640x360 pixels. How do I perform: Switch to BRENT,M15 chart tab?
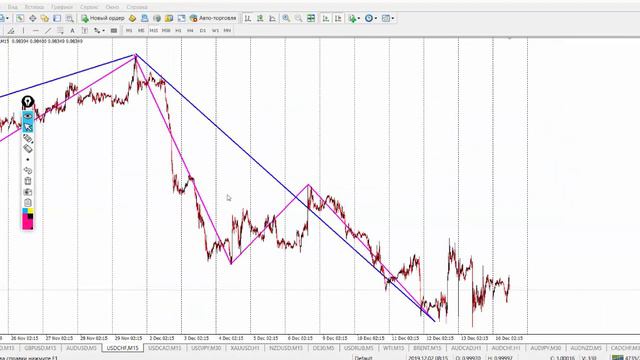(427, 348)
